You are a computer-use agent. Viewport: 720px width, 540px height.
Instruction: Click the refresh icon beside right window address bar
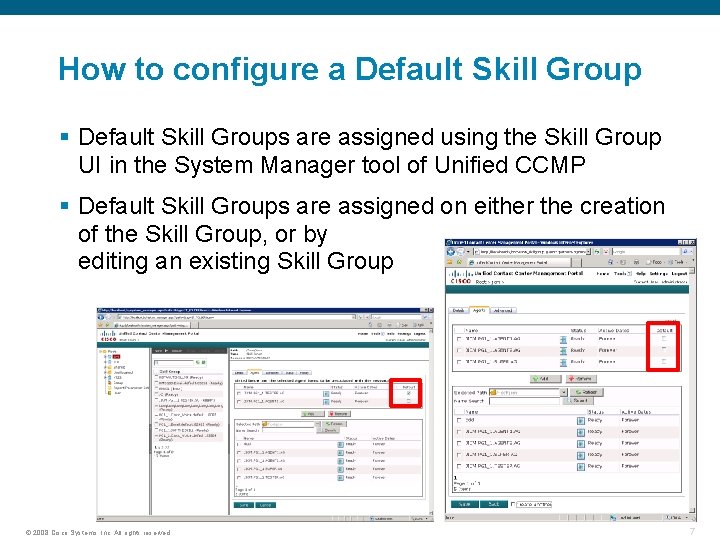coord(597,252)
